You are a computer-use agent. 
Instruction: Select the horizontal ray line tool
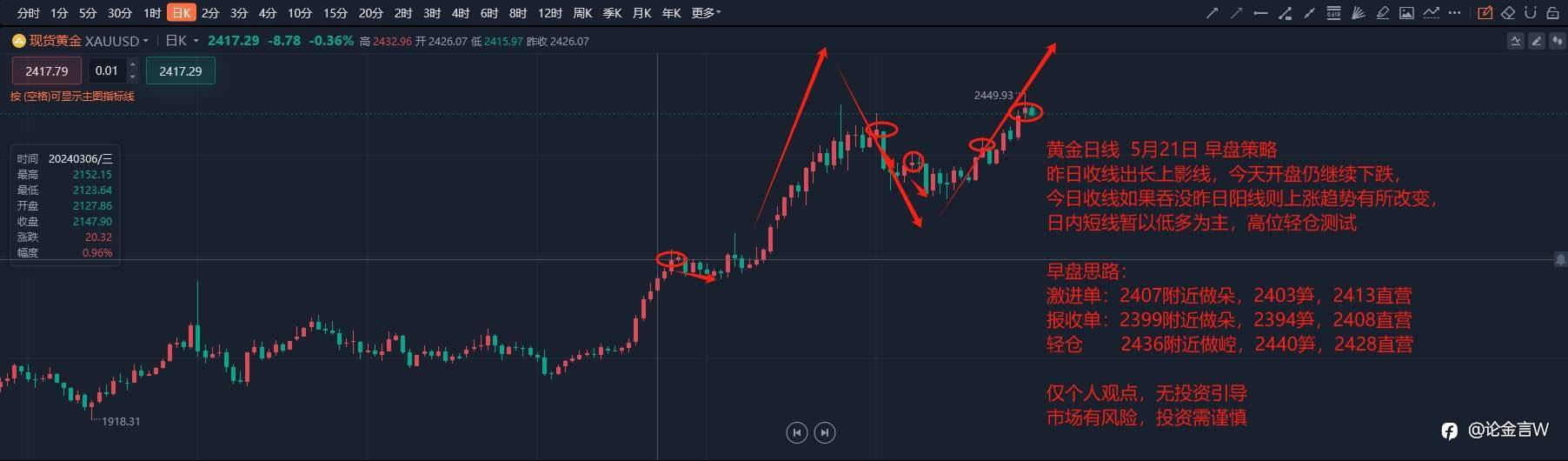click(x=1260, y=13)
